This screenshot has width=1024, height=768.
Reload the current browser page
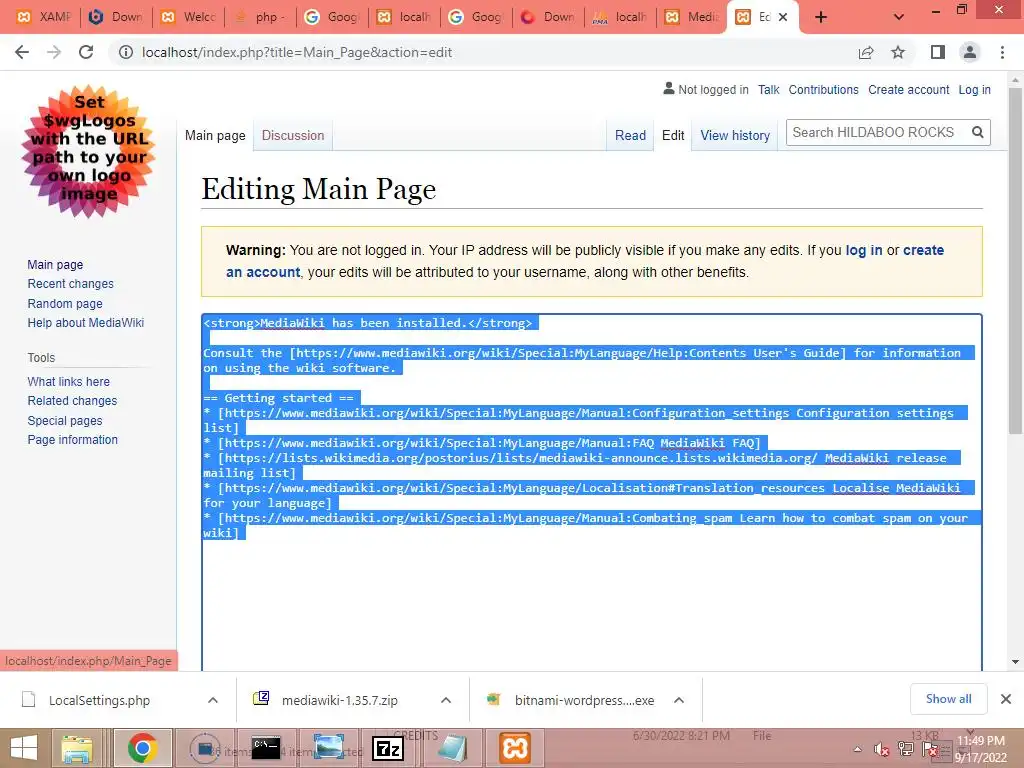[x=86, y=52]
